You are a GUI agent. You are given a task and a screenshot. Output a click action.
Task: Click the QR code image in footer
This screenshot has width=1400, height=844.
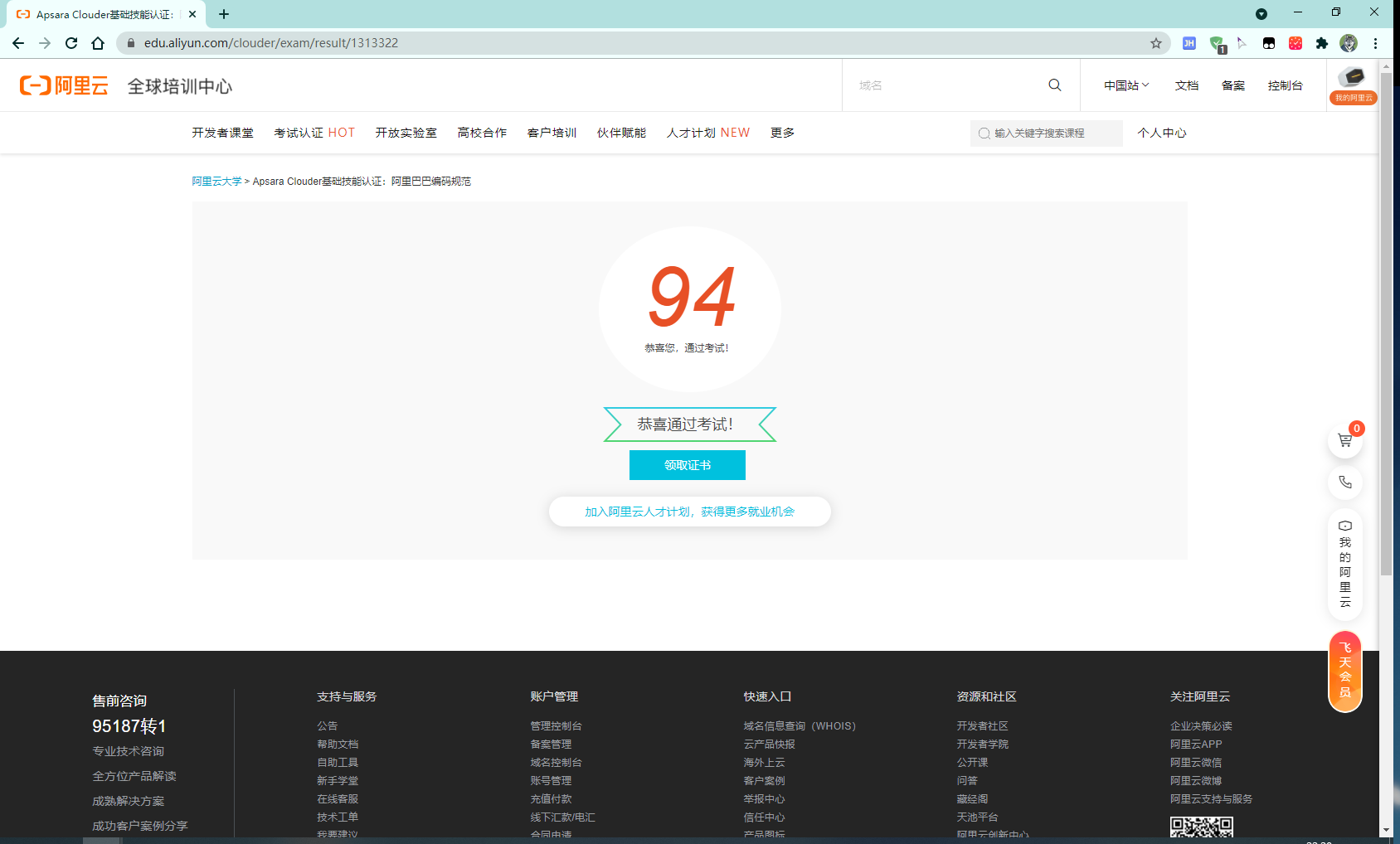click(x=1201, y=827)
